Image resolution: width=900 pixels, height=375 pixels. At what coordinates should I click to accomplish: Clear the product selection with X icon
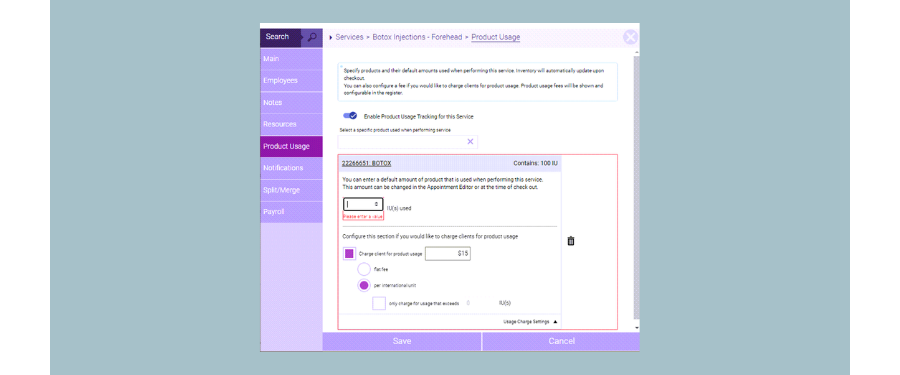click(x=470, y=141)
